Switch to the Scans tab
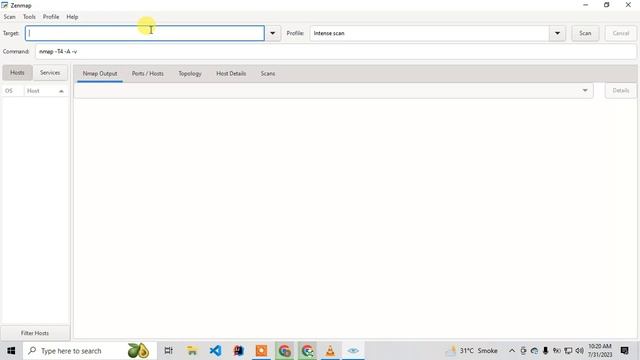 (268, 73)
